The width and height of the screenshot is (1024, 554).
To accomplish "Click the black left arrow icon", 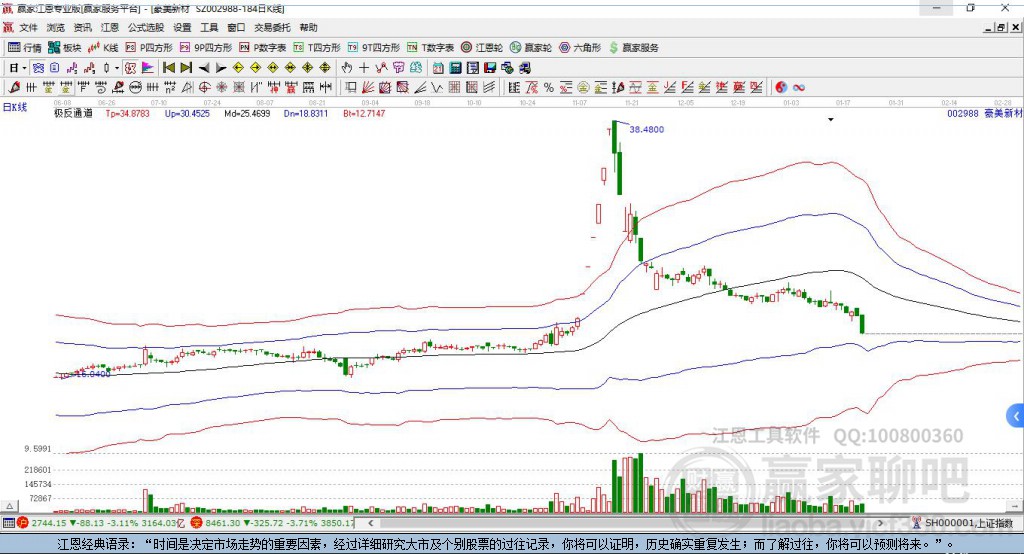I will pyautogui.click(x=204, y=68).
